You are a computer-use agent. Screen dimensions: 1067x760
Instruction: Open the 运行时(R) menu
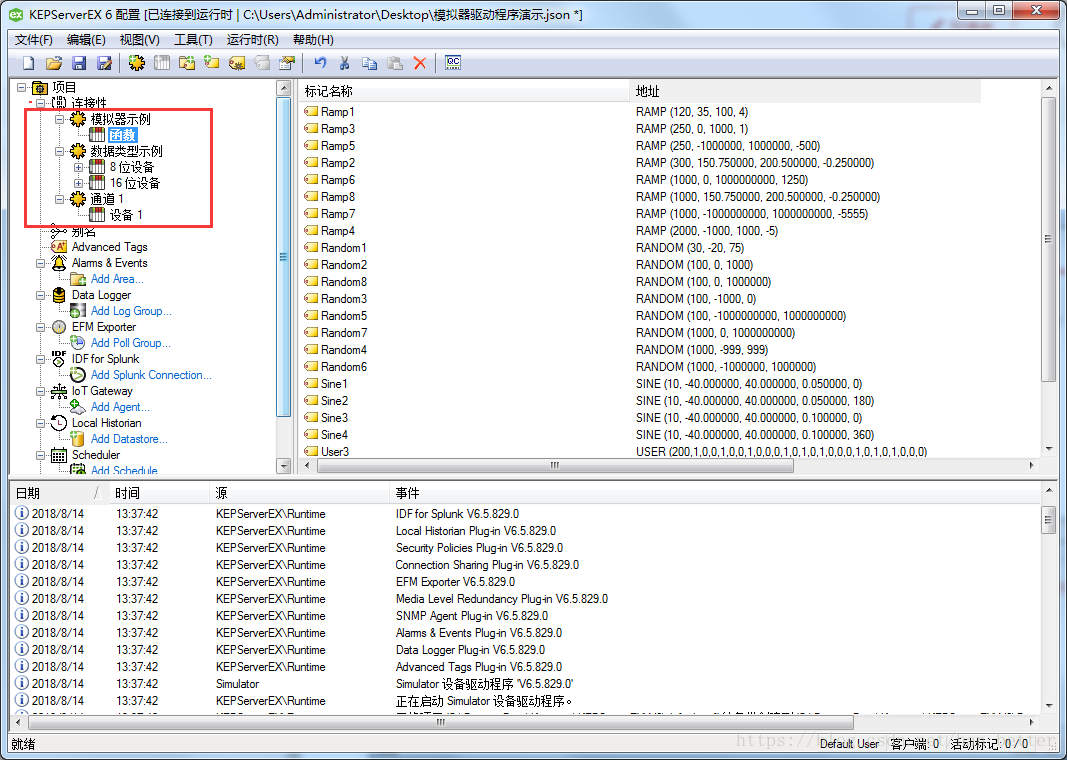252,39
